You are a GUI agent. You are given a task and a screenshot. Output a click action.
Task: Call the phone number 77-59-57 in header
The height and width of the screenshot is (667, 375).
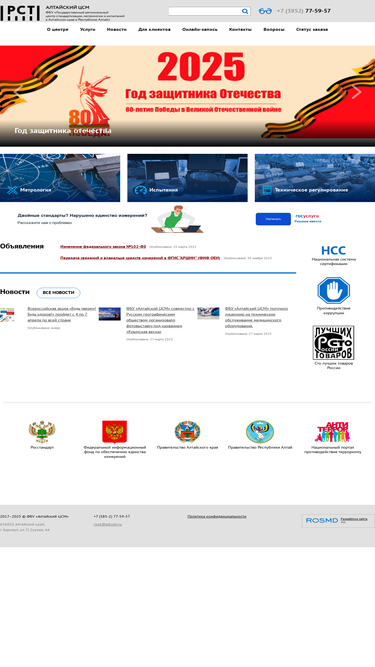(304, 11)
